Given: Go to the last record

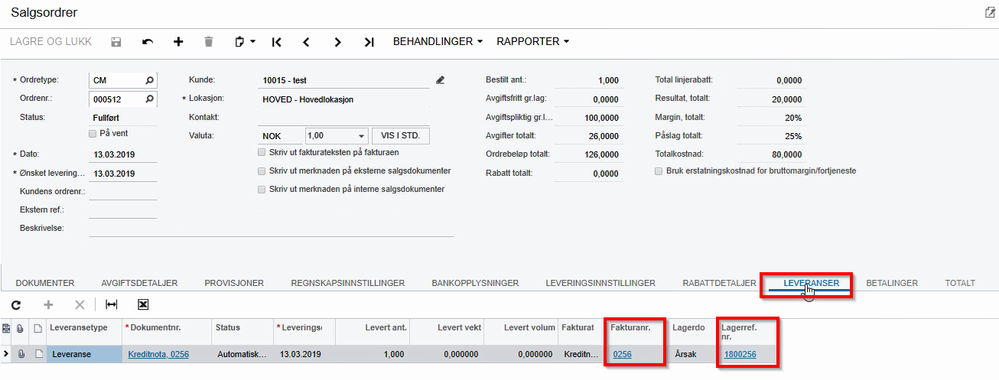Looking at the screenshot, I should point(369,42).
